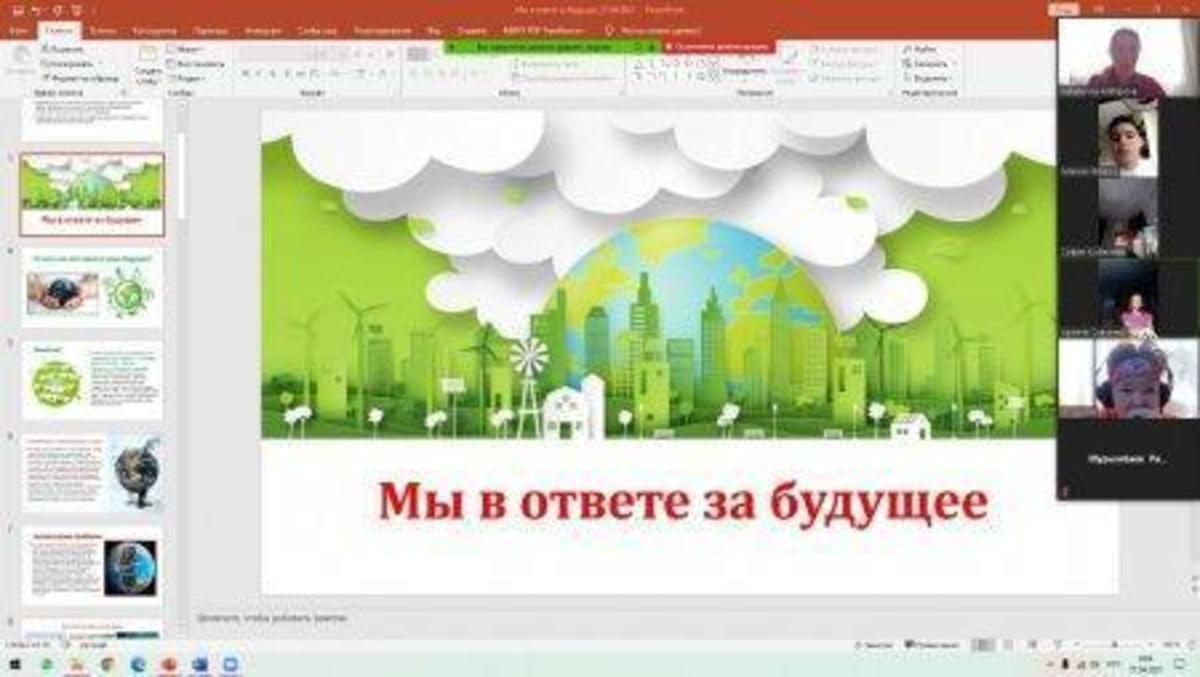Select the globe-in-hands slide thumbnail

tap(92, 290)
